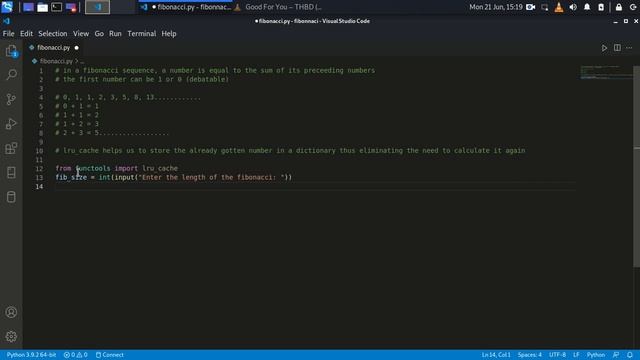Click the VS Code logo in title bar
Image resolution: width=640 pixels, height=360 pixels.
coord(6,21)
